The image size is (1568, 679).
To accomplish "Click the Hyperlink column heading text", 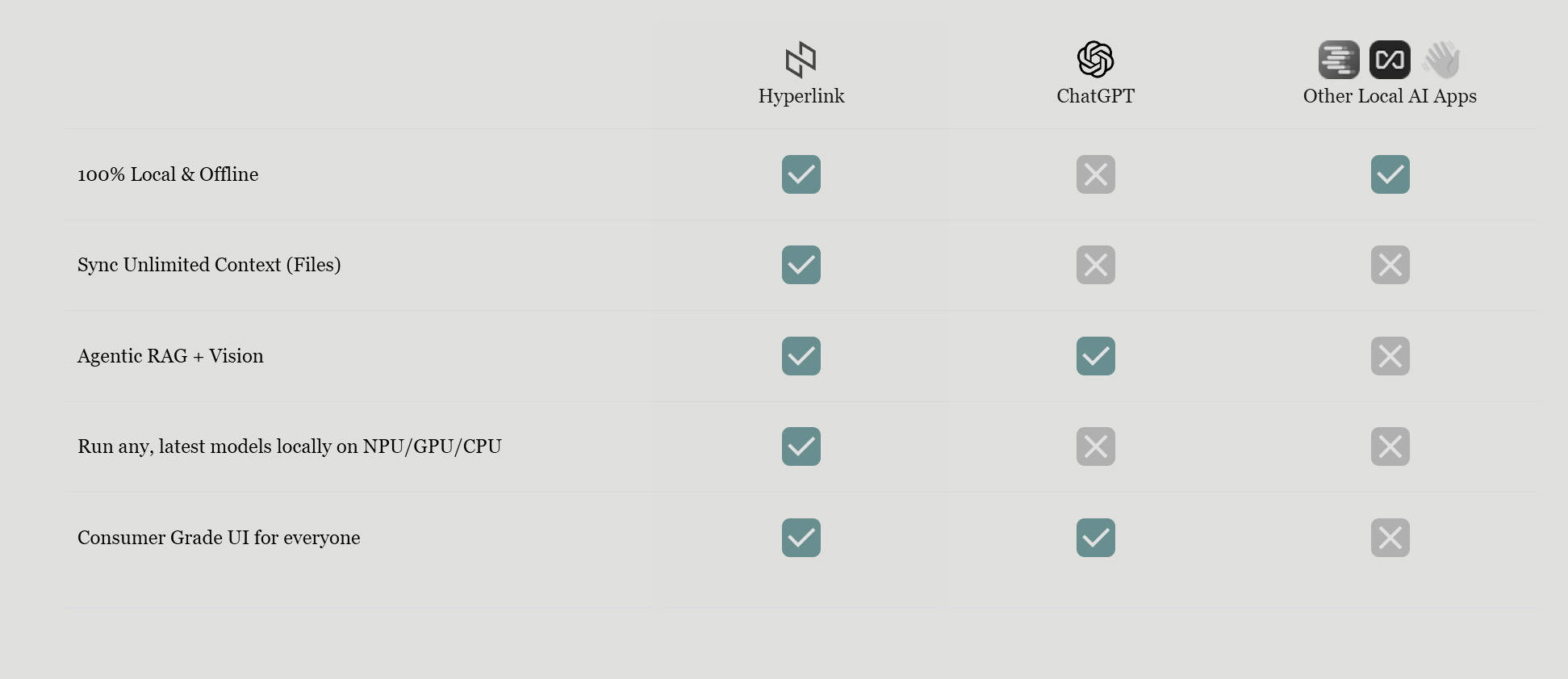I will [x=801, y=96].
